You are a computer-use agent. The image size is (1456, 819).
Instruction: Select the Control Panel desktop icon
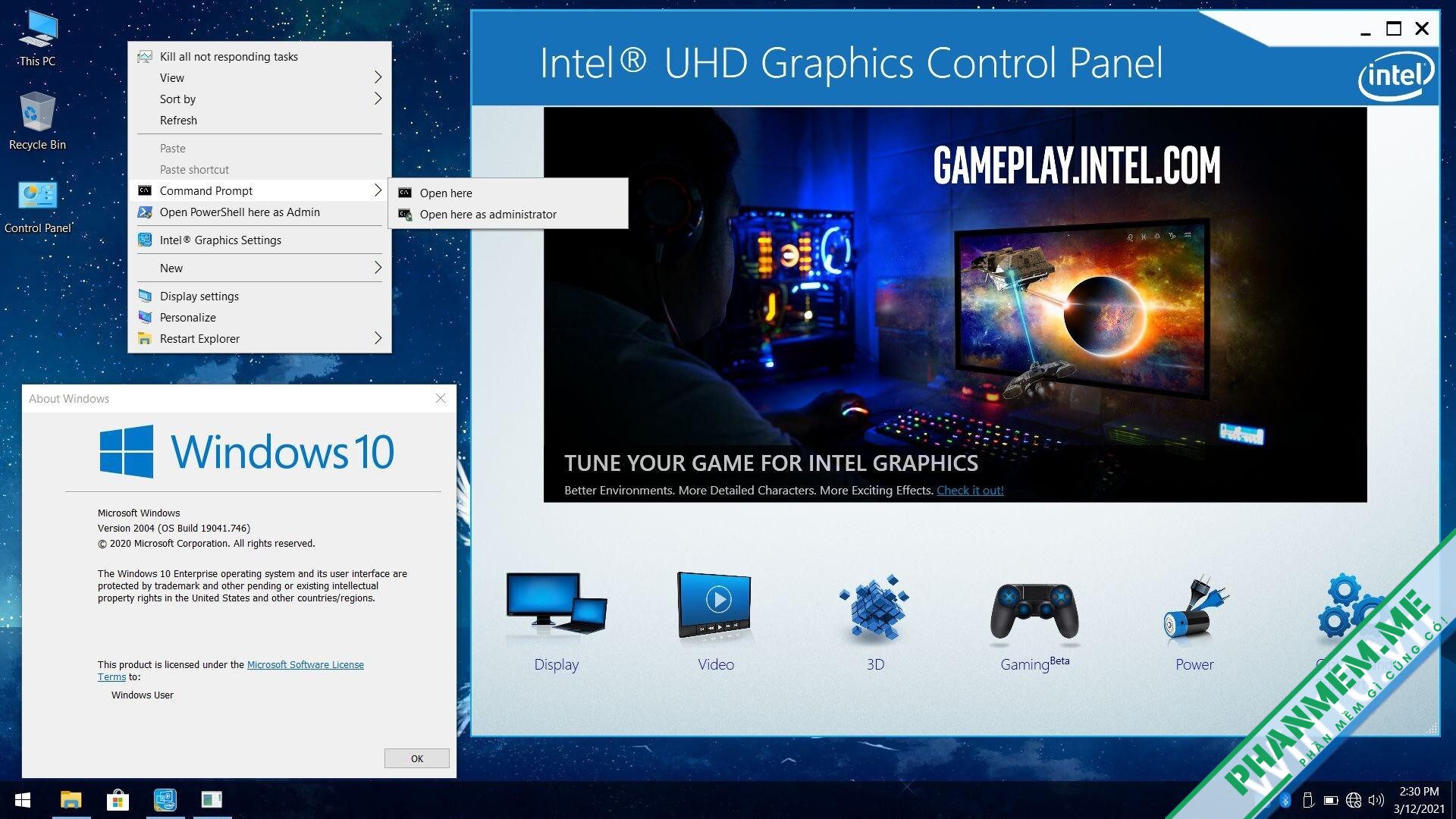pyautogui.click(x=37, y=207)
